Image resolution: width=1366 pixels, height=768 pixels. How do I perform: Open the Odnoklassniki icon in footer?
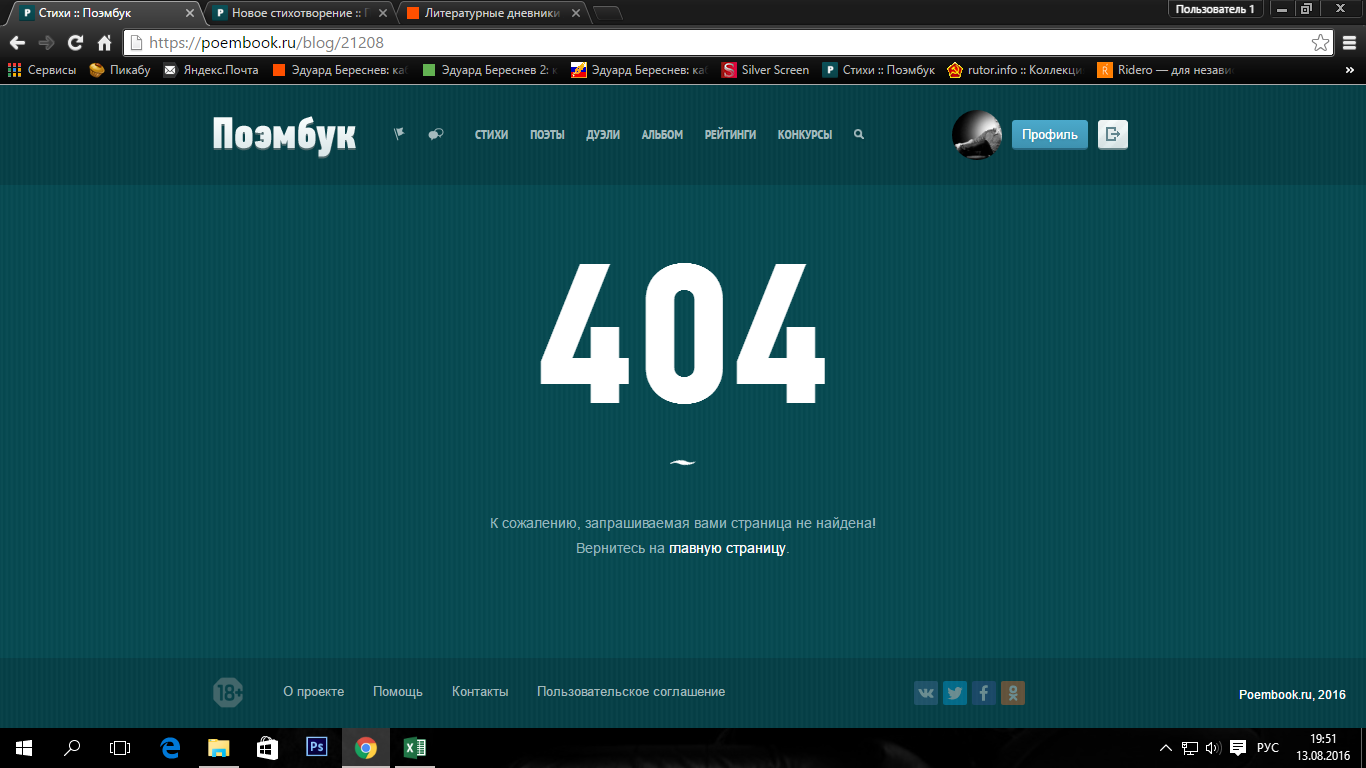click(1013, 693)
